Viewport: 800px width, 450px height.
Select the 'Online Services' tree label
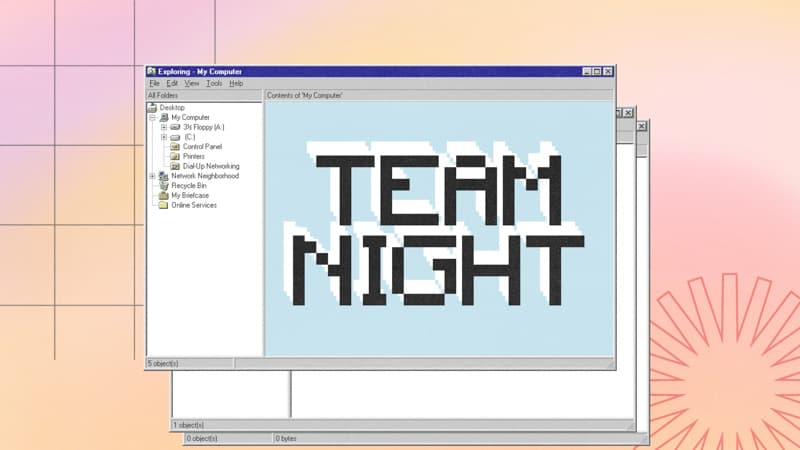[x=194, y=205]
